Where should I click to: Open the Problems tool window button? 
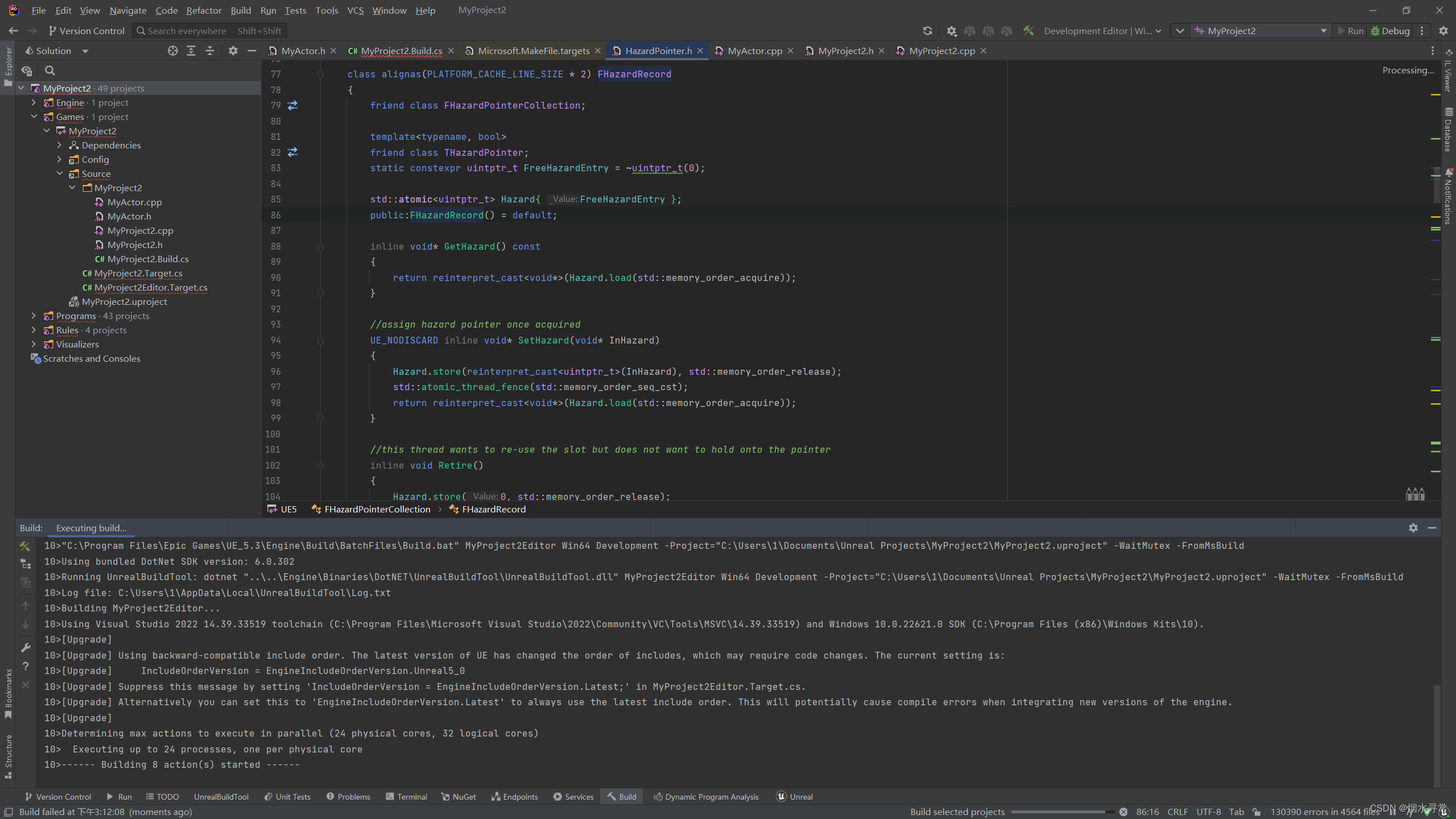(348, 797)
